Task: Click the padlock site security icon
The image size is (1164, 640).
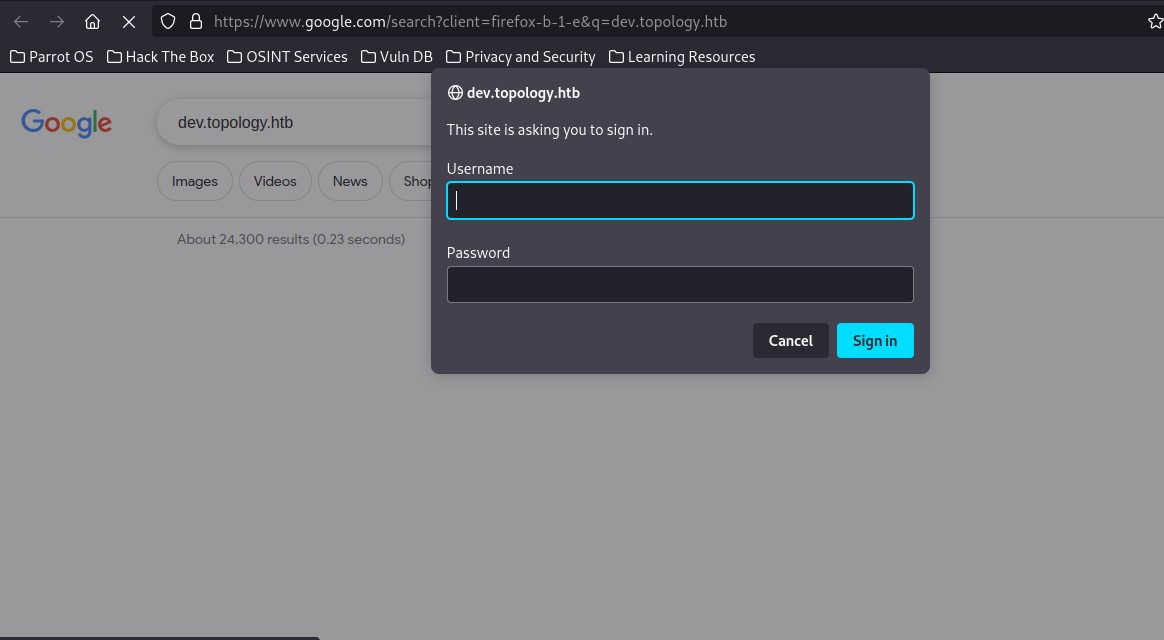Action: 196,21
